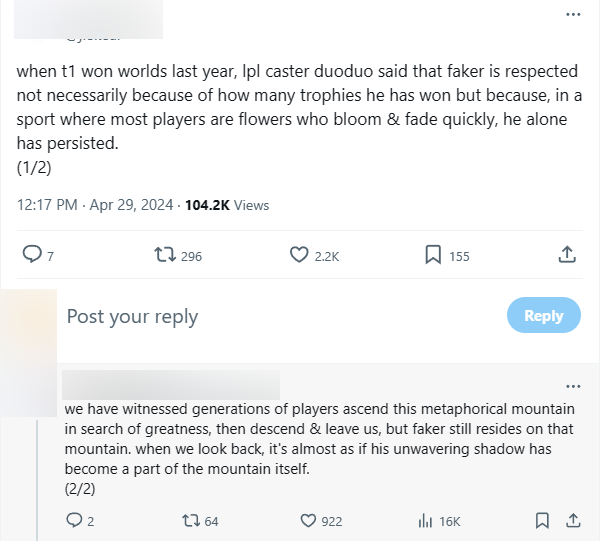
Task: Bookmark the second (2/2) tweet
Action: pyautogui.click(x=541, y=520)
